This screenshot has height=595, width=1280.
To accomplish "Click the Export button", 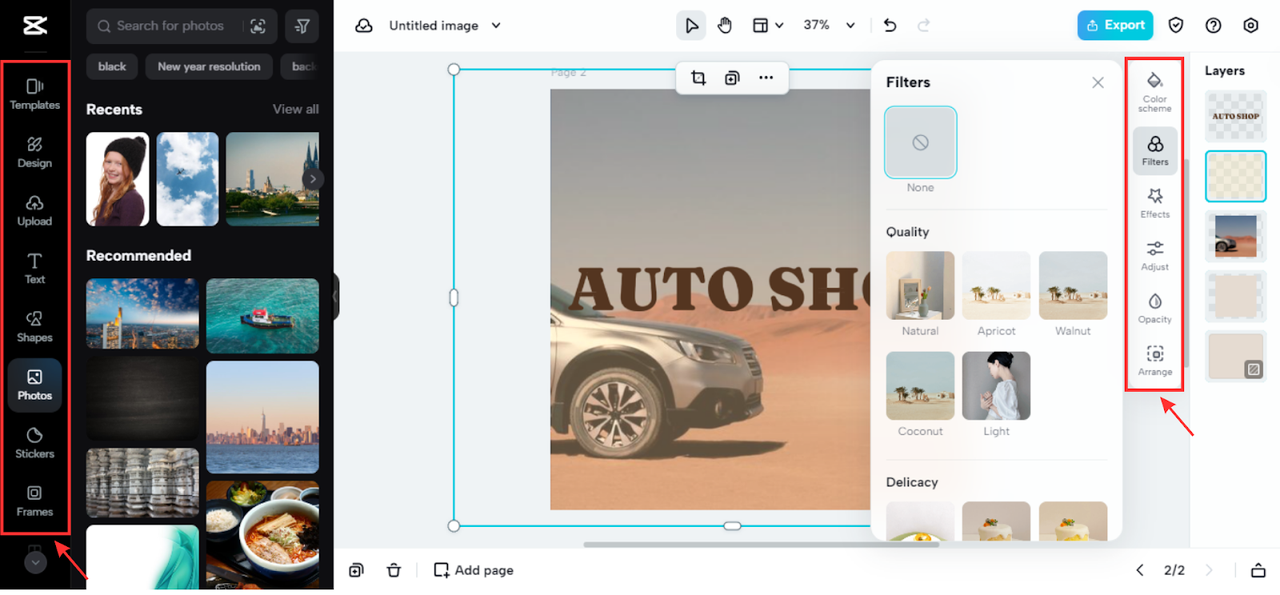I will 1115,26.
